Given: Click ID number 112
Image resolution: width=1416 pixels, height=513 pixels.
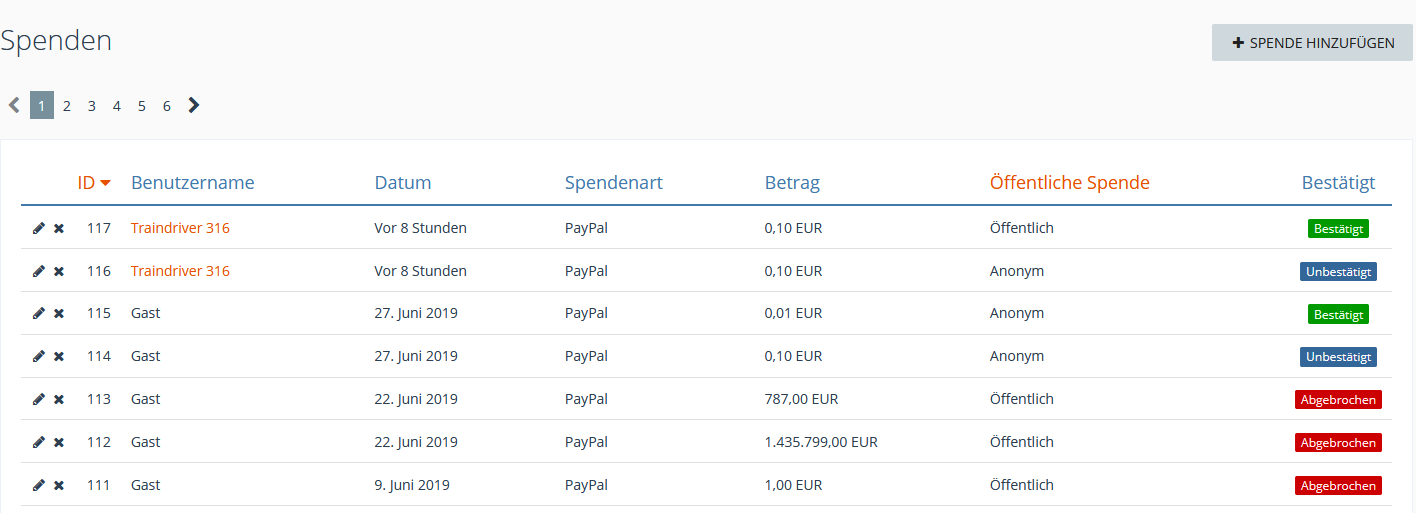Looking at the screenshot, I should coord(99,442).
